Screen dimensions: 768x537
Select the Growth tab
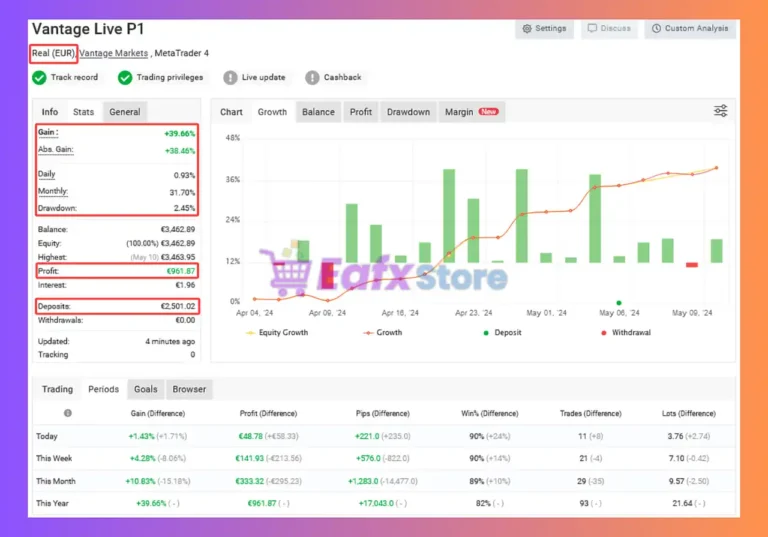pyautogui.click(x=272, y=112)
